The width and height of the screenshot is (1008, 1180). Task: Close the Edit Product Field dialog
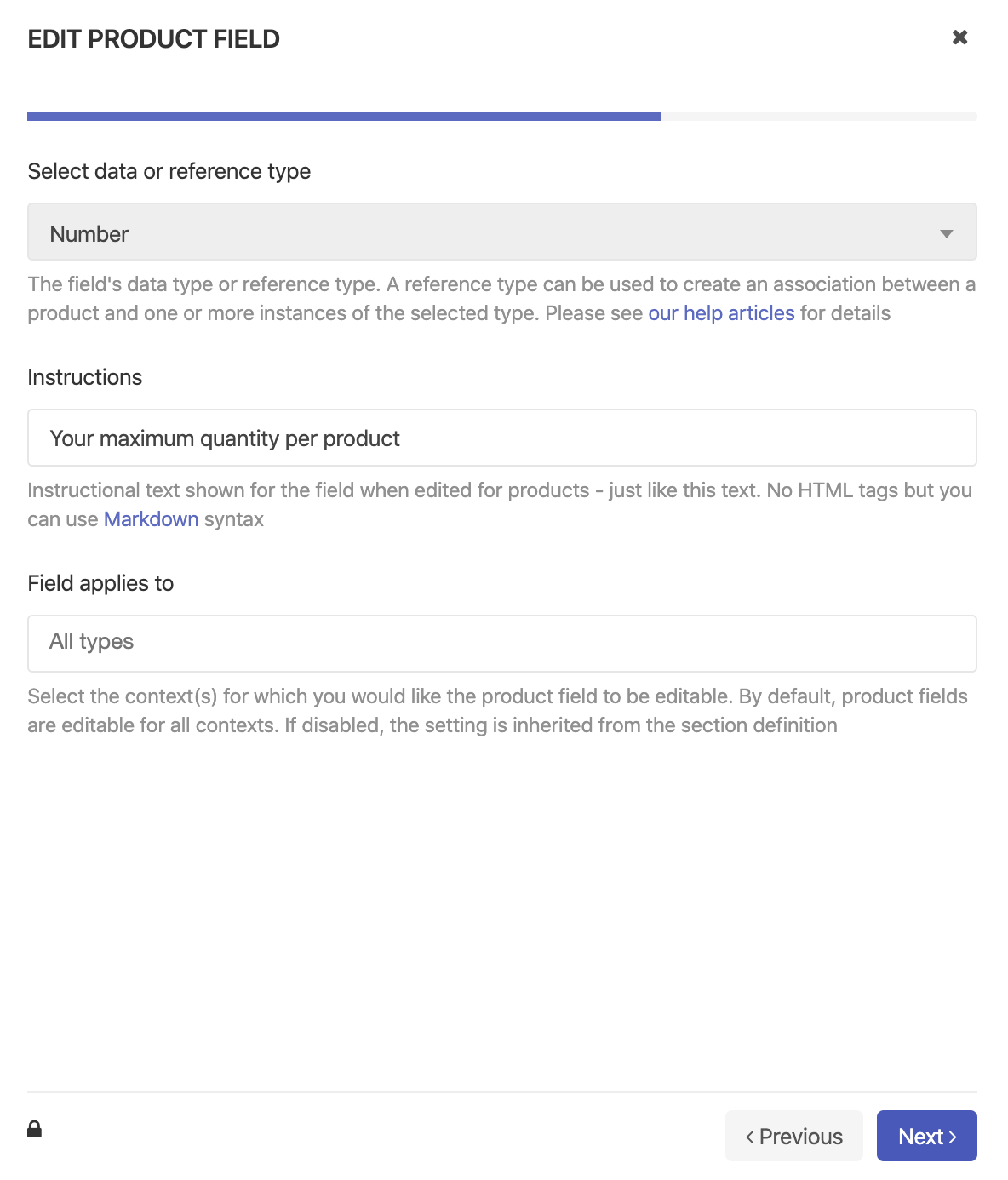(x=959, y=37)
